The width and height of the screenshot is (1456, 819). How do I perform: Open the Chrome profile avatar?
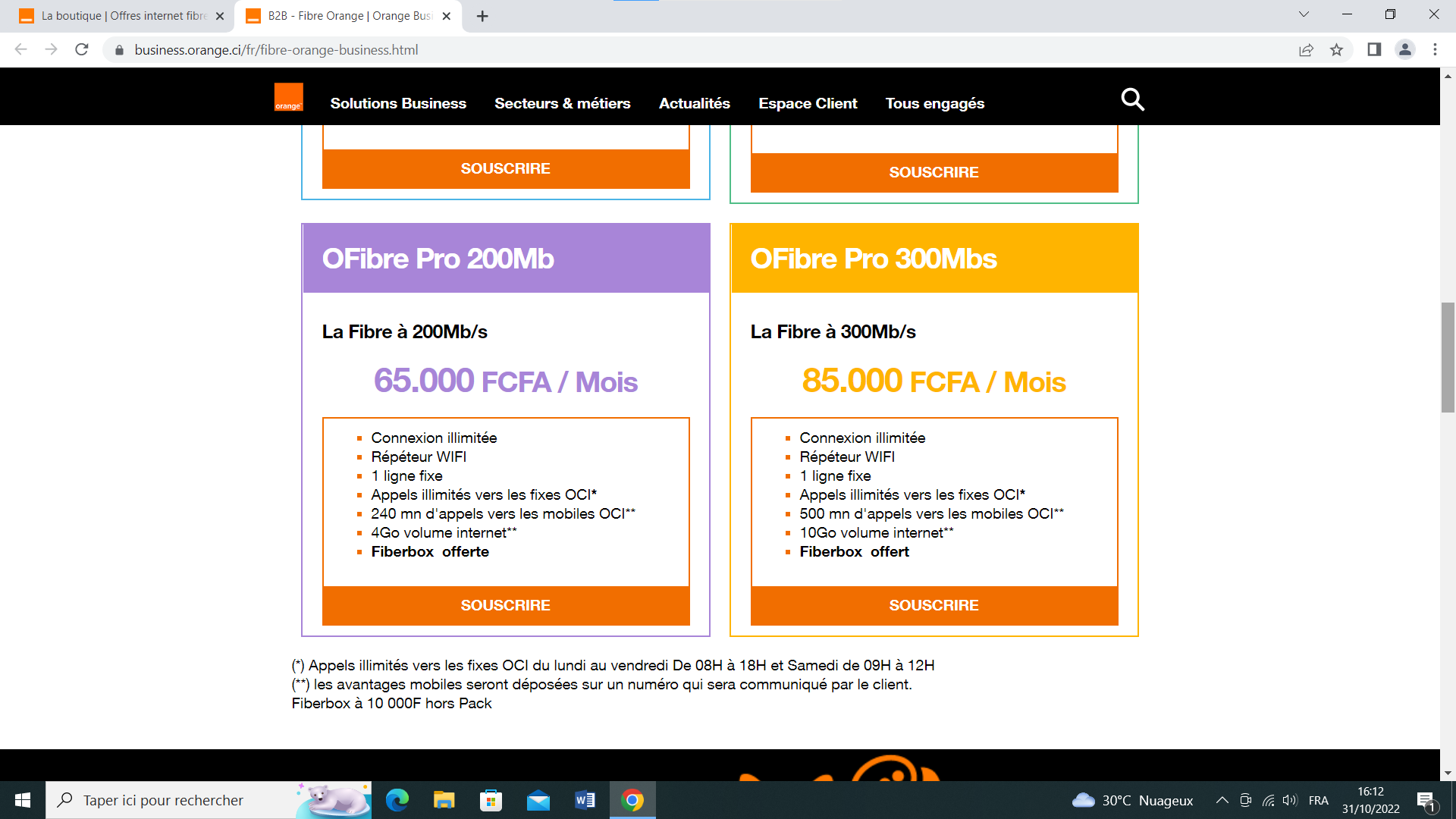pyautogui.click(x=1404, y=50)
